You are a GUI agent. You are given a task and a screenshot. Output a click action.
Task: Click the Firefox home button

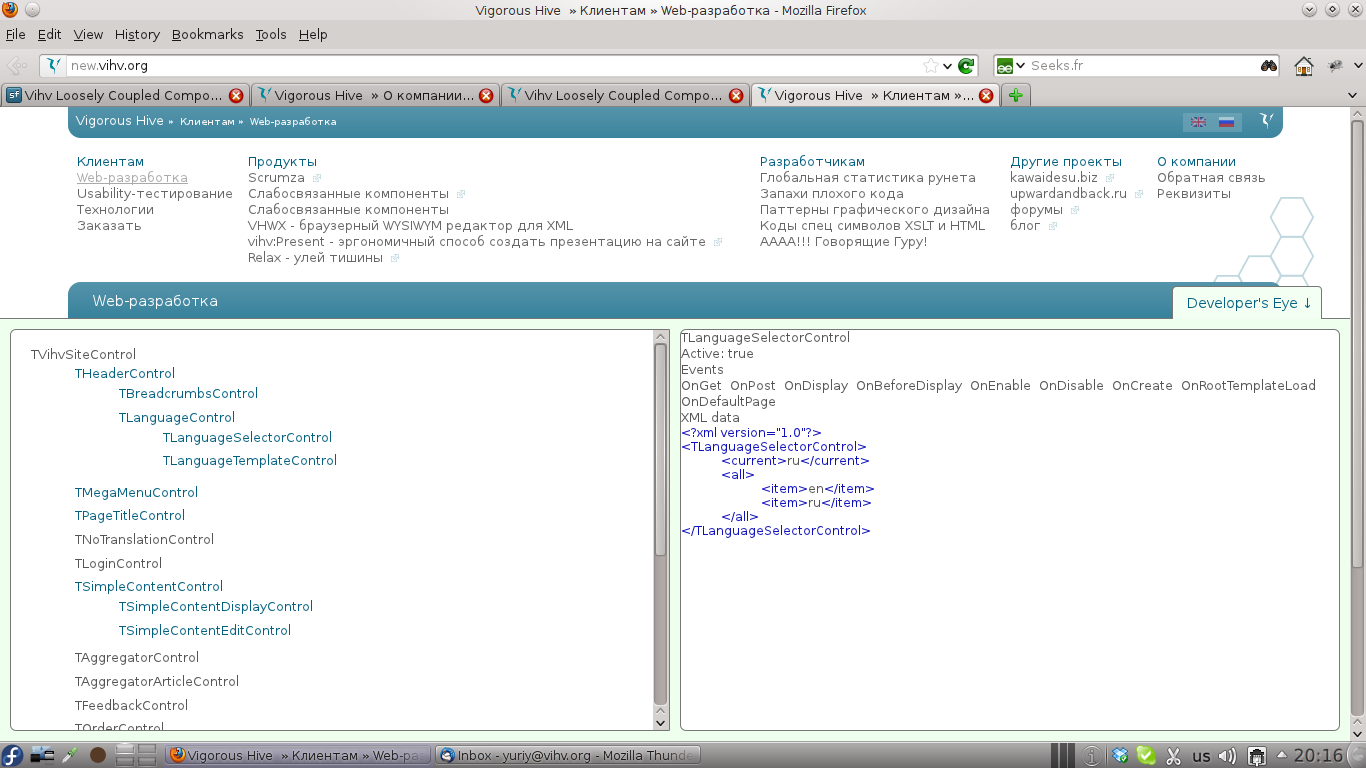pos(1303,65)
